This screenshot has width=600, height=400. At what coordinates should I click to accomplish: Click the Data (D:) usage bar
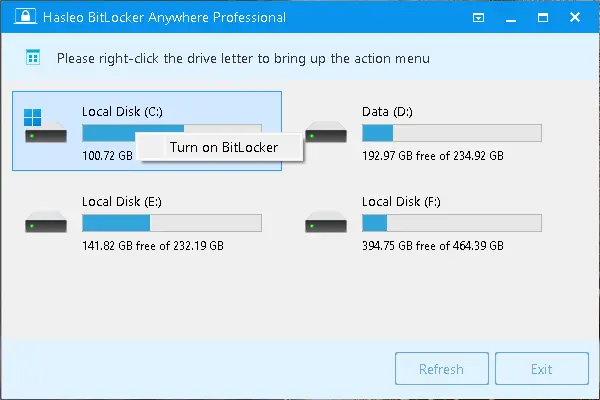pyautogui.click(x=451, y=132)
